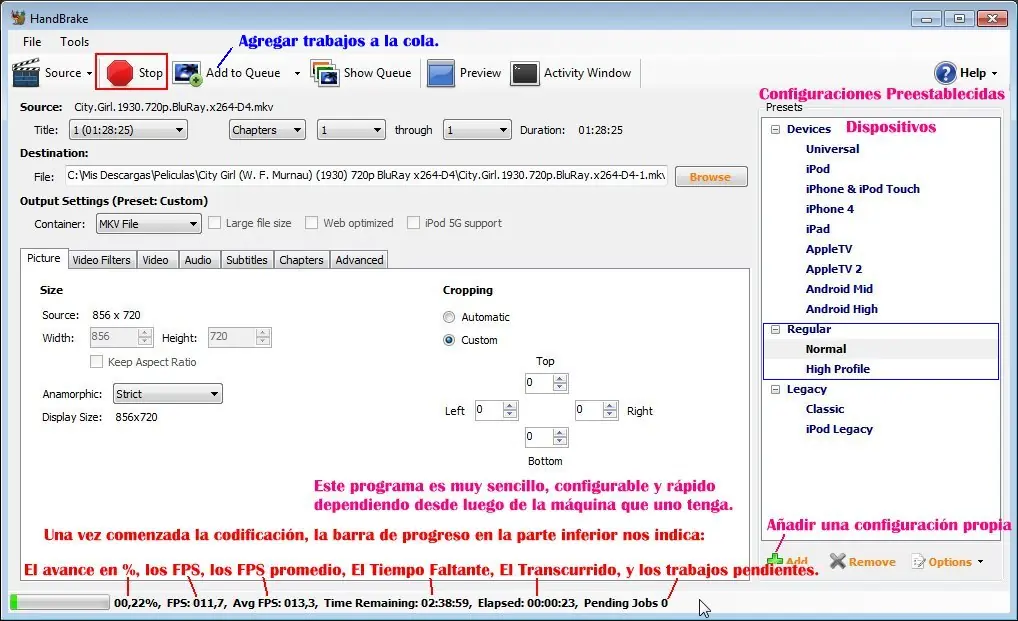Select the Android Mid preset
This screenshot has width=1018, height=621.
(x=839, y=289)
